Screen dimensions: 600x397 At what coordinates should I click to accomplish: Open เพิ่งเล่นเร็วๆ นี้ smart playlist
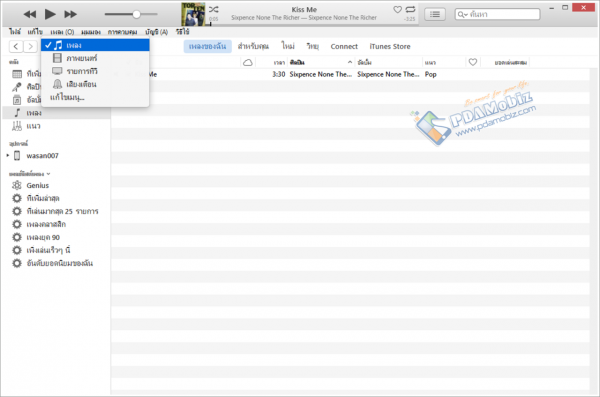pyautogui.click(x=48, y=250)
